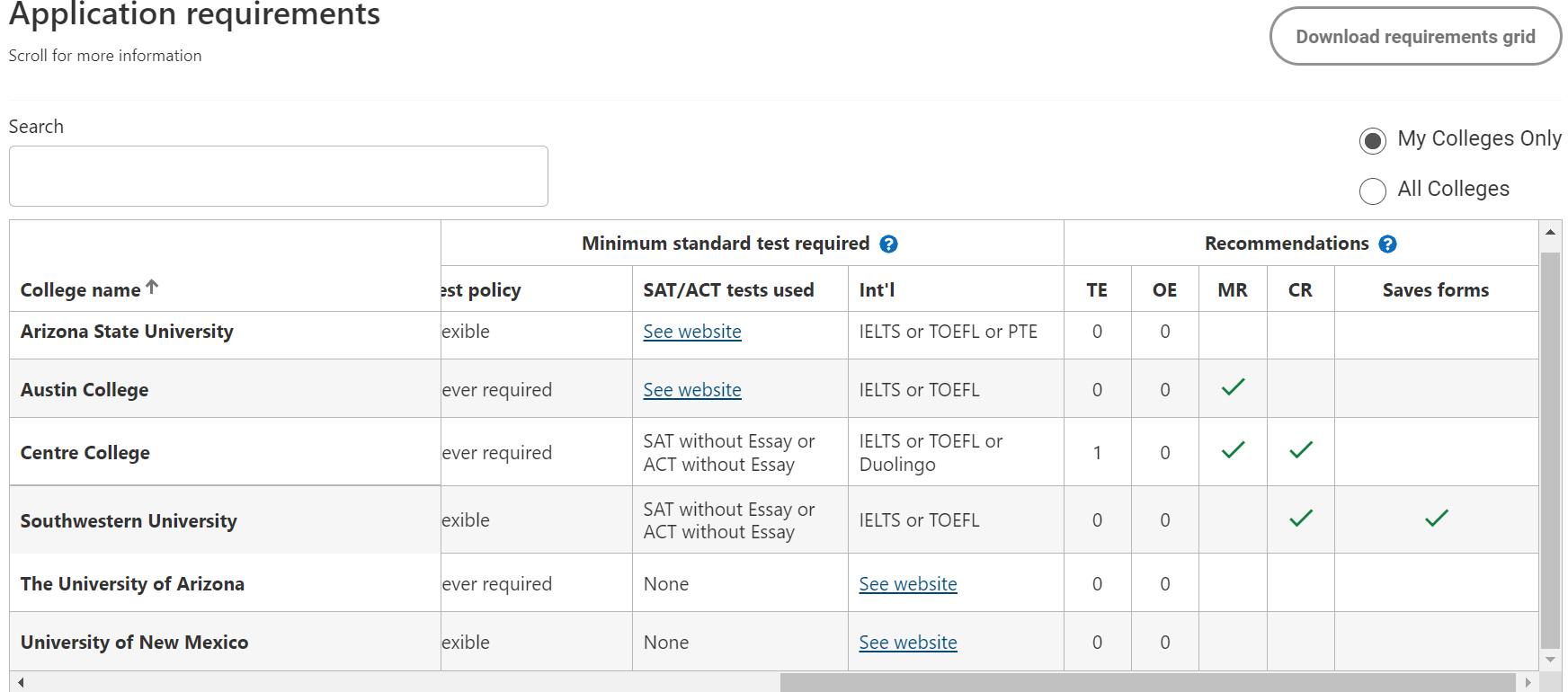This screenshot has height=692, width=1568.
Task: Click MR column header
Action: [x=1233, y=290]
